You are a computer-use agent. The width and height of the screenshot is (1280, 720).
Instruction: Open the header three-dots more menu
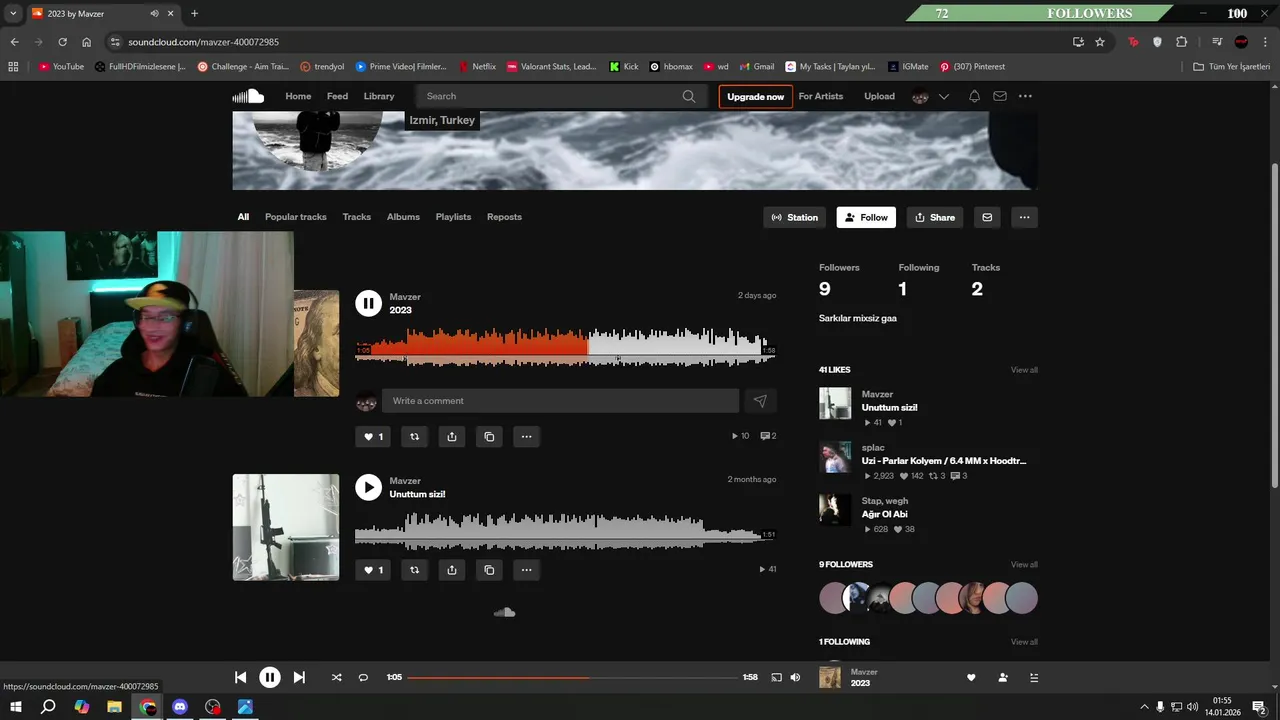click(1025, 96)
